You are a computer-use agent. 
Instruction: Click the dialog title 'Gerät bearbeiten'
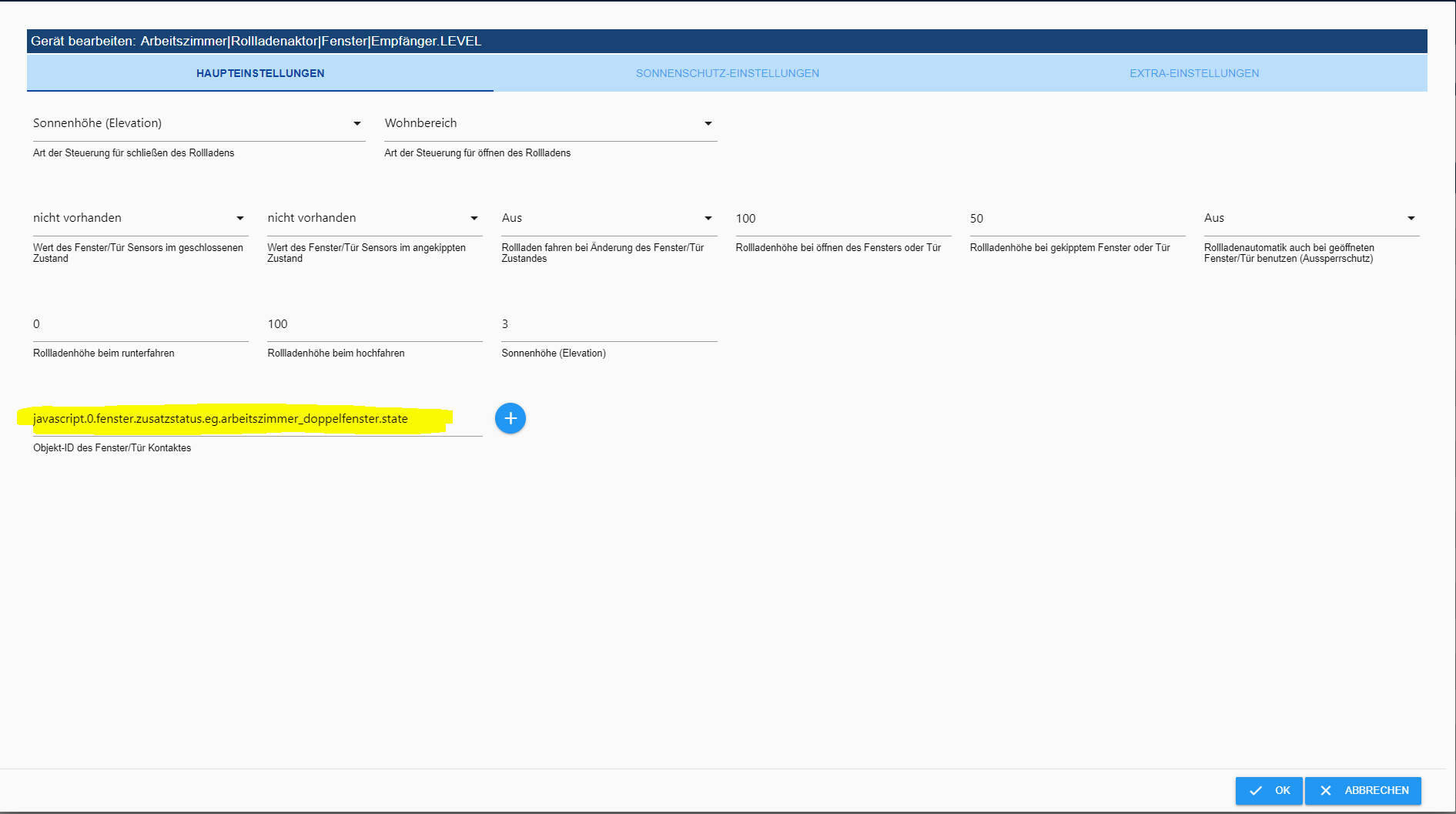pos(82,41)
